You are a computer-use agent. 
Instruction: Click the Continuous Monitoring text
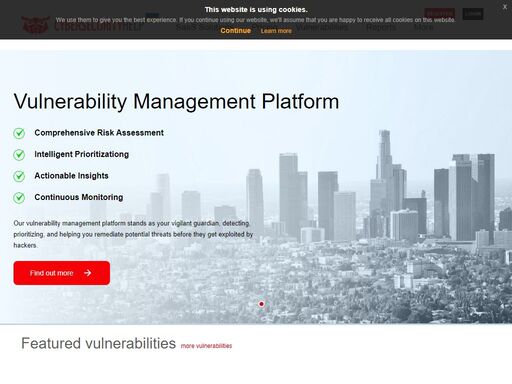click(x=79, y=197)
